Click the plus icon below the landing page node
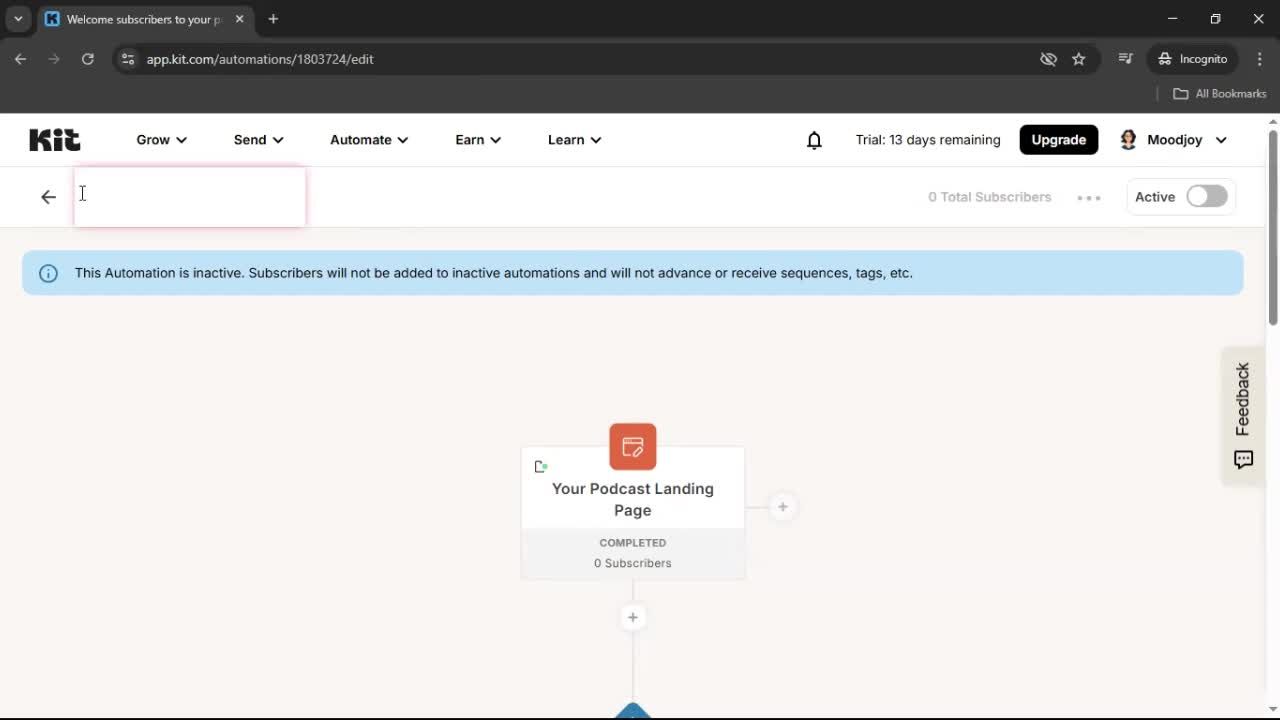The image size is (1280, 720). (632, 617)
